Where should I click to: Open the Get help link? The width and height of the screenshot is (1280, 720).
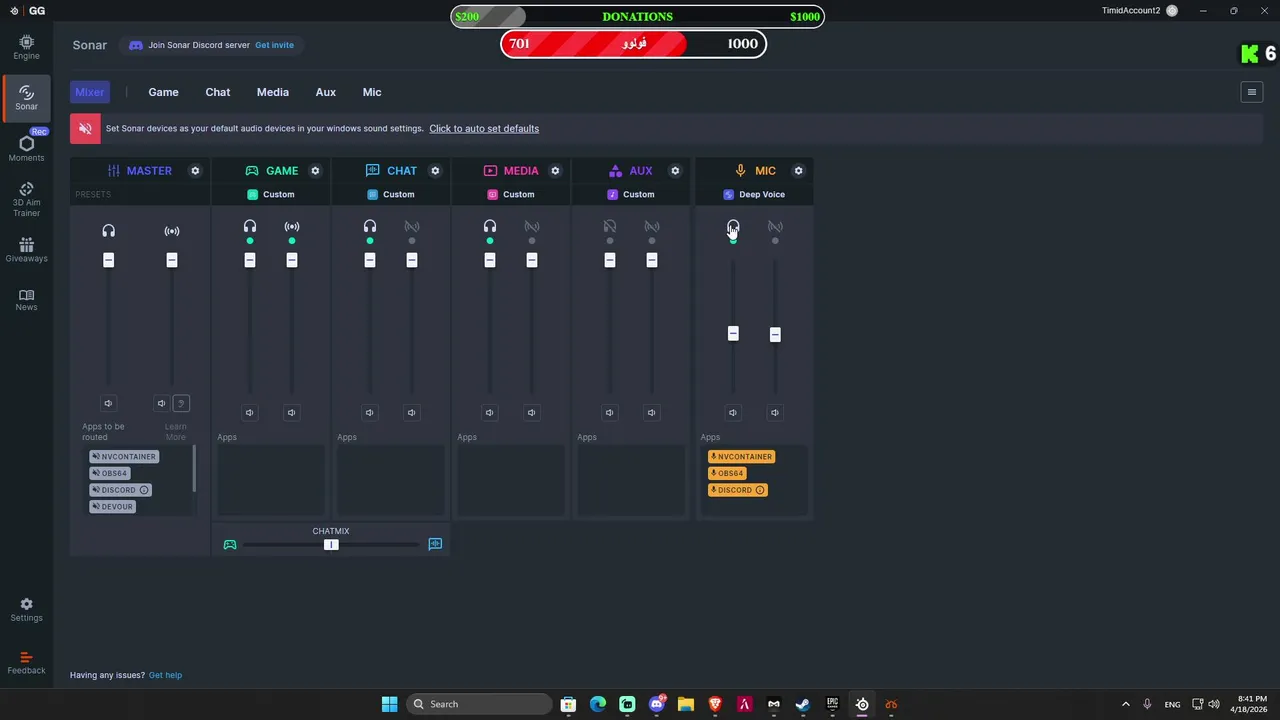[x=165, y=675]
